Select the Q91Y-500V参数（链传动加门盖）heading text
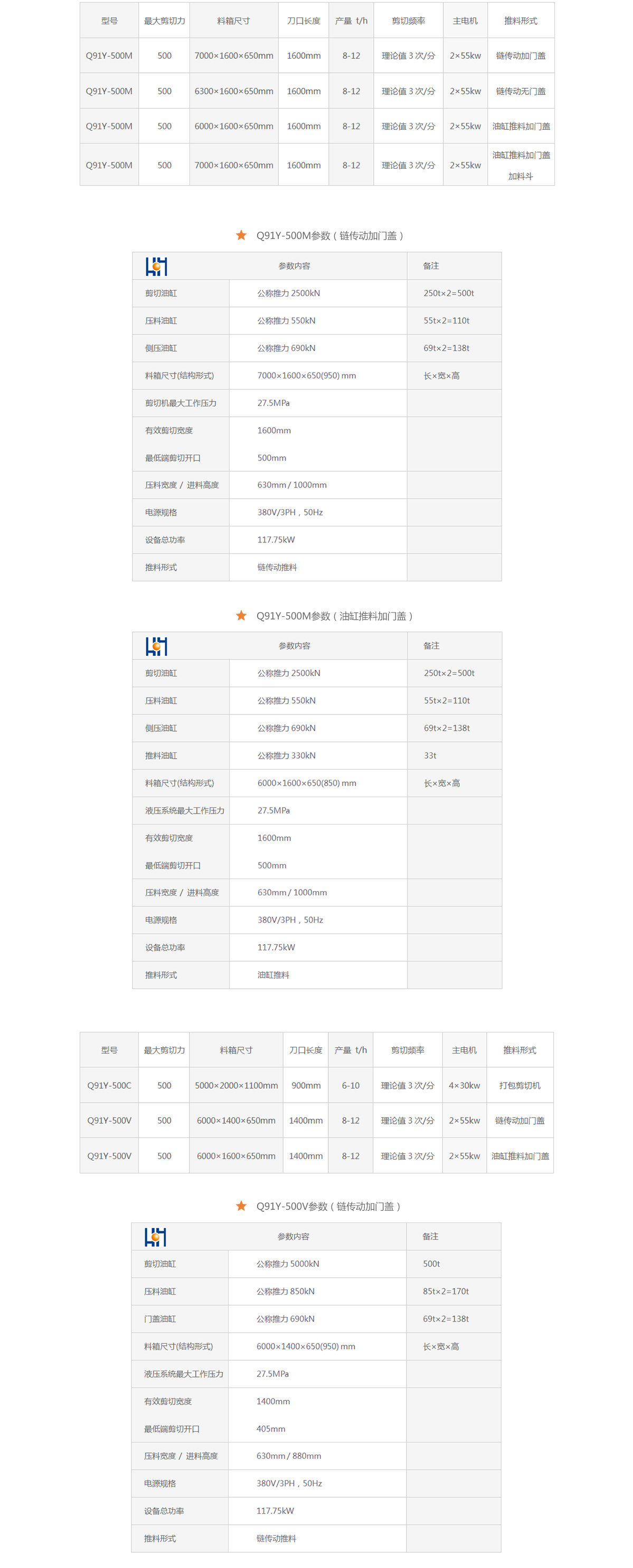The width and height of the screenshot is (633, 1568). tap(328, 1207)
